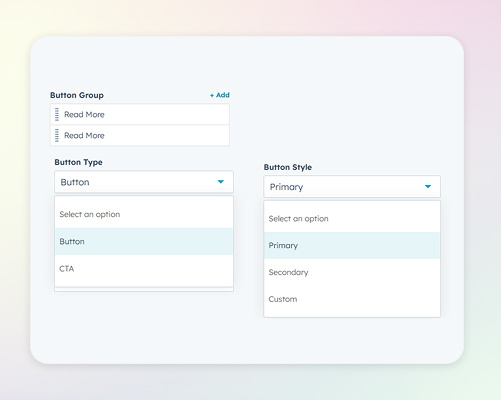Screen dimensions: 501x400
Task: Click the + Add link in Button Group
Action: click(220, 95)
